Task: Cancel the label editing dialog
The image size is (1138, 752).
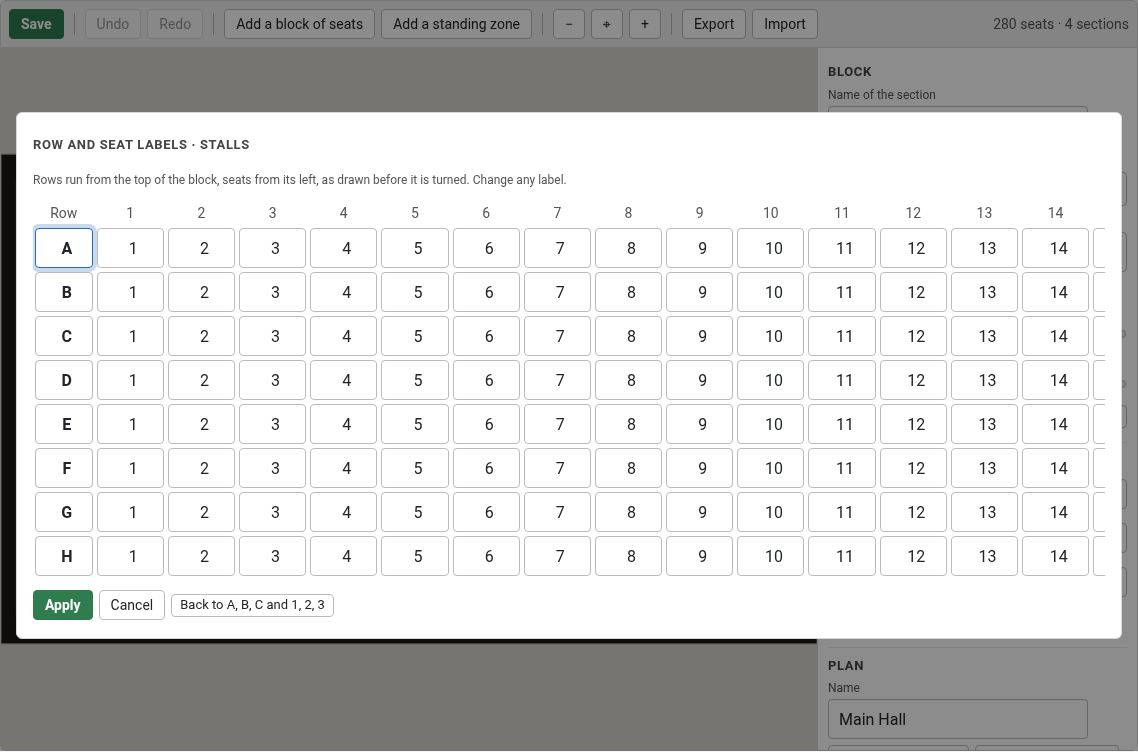Action: [x=131, y=605]
